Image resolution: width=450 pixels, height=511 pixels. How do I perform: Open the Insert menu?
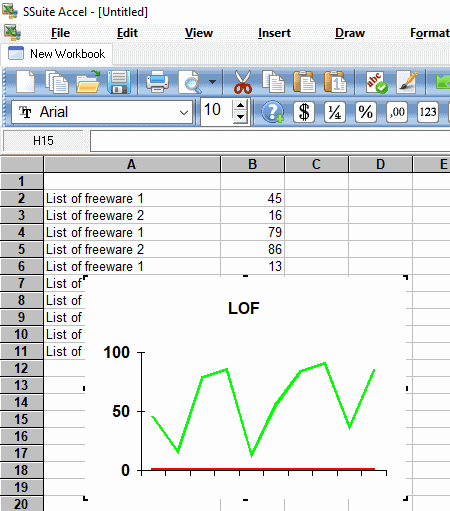[x=274, y=33]
